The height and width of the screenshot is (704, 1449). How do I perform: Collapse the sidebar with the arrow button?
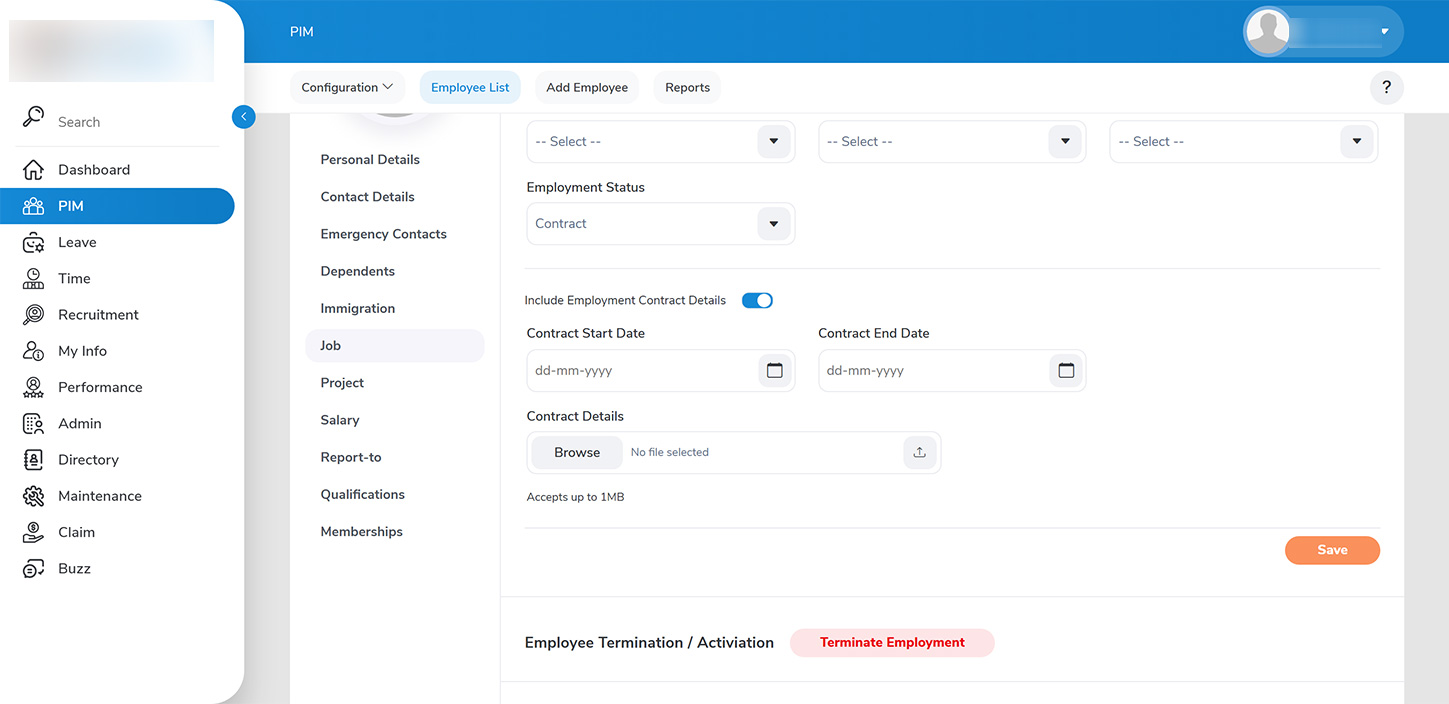click(x=243, y=117)
